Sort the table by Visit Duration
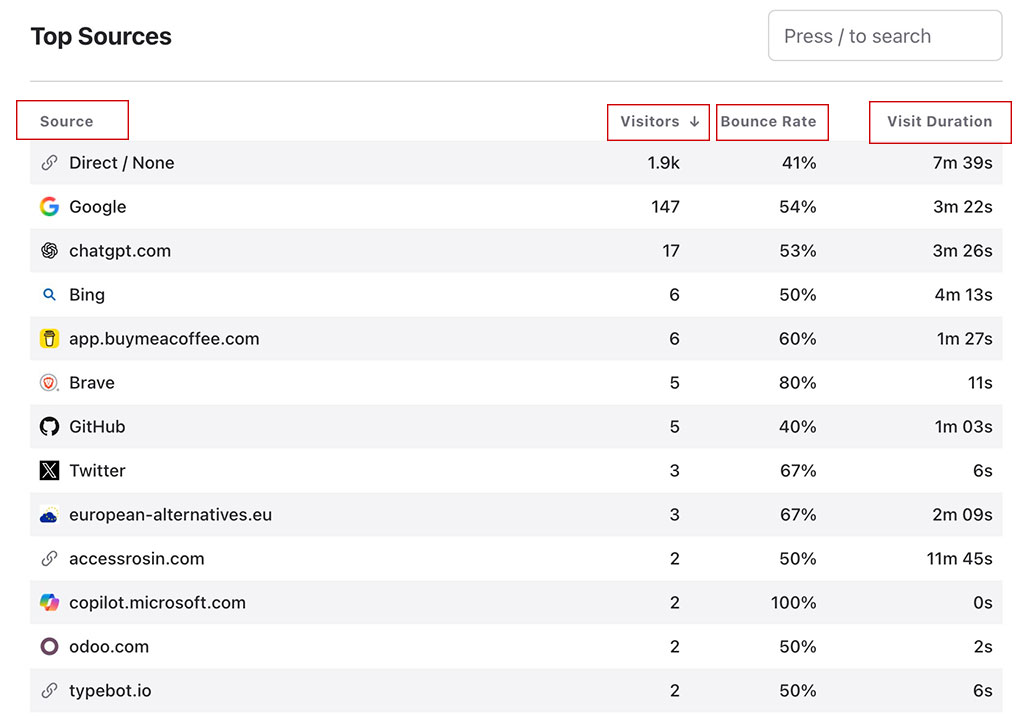This screenshot has height=716, width=1024. coord(940,122)
